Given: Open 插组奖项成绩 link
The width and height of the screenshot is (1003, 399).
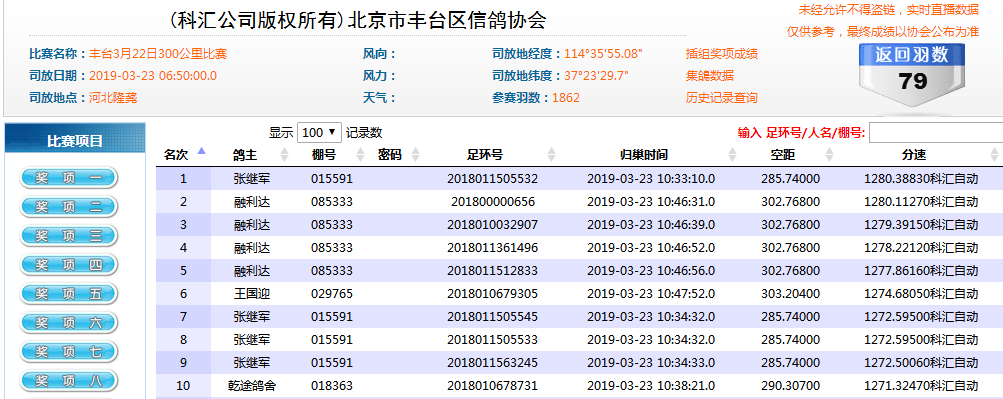Looking at the screenshot, I should pos(722,54).
